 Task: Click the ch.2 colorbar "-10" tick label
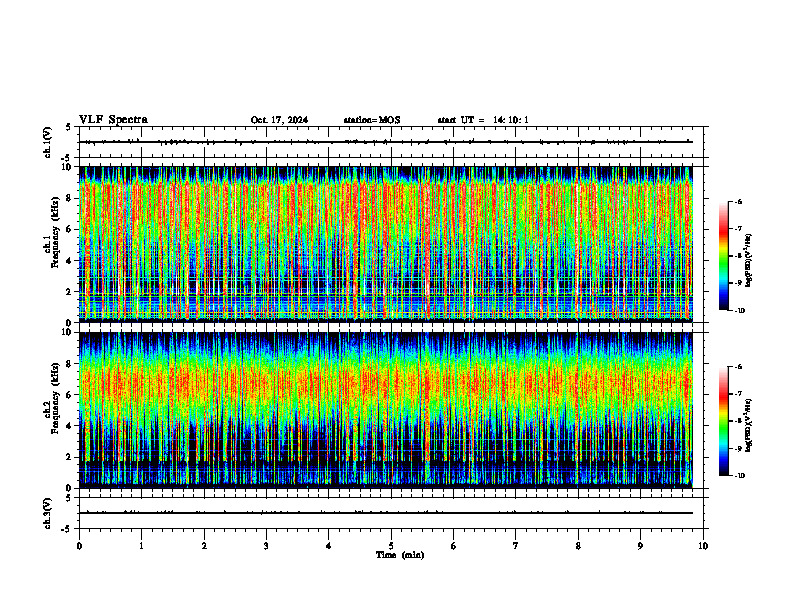[x=739, y=476]
